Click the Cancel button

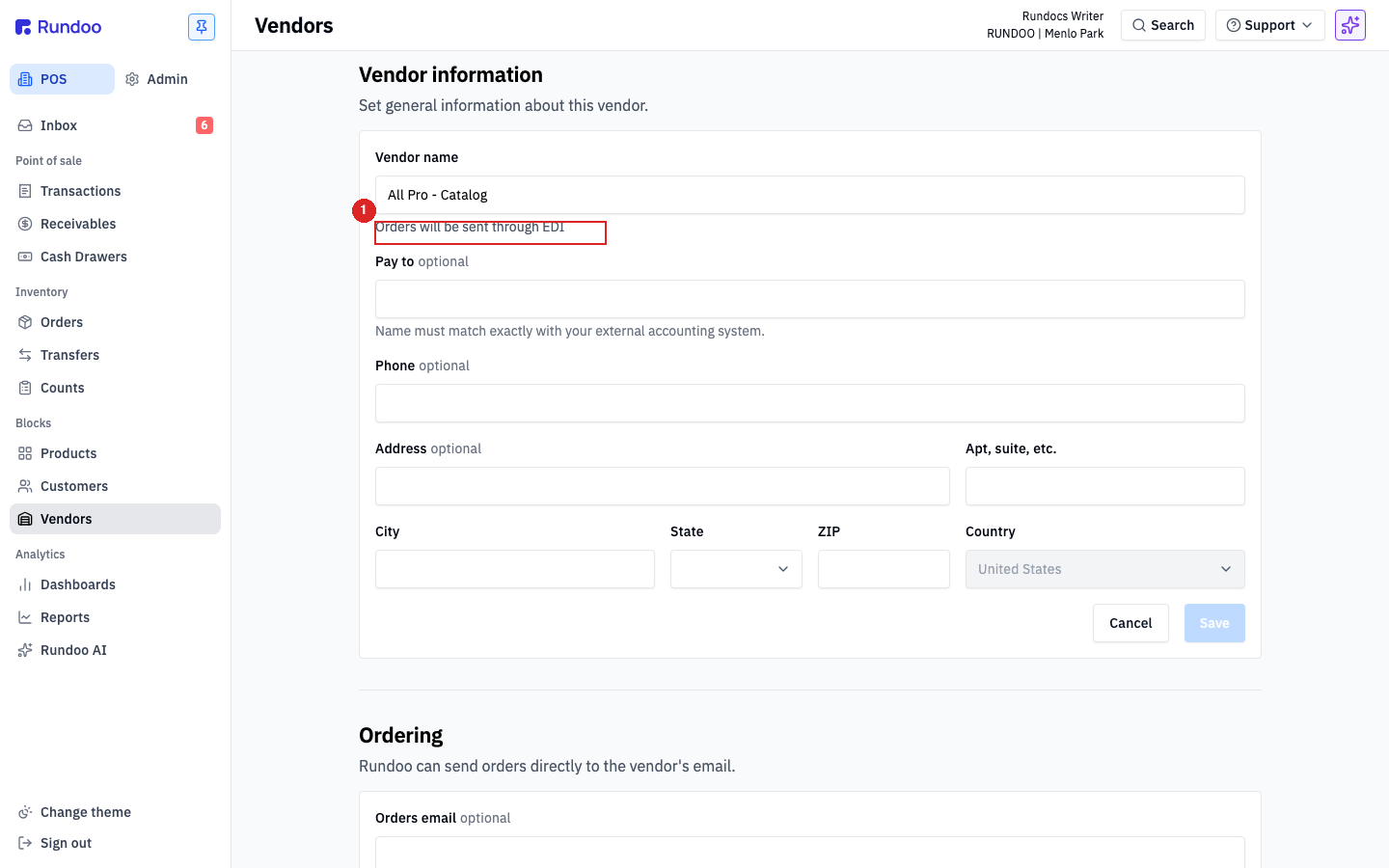tap(1130, 623)
